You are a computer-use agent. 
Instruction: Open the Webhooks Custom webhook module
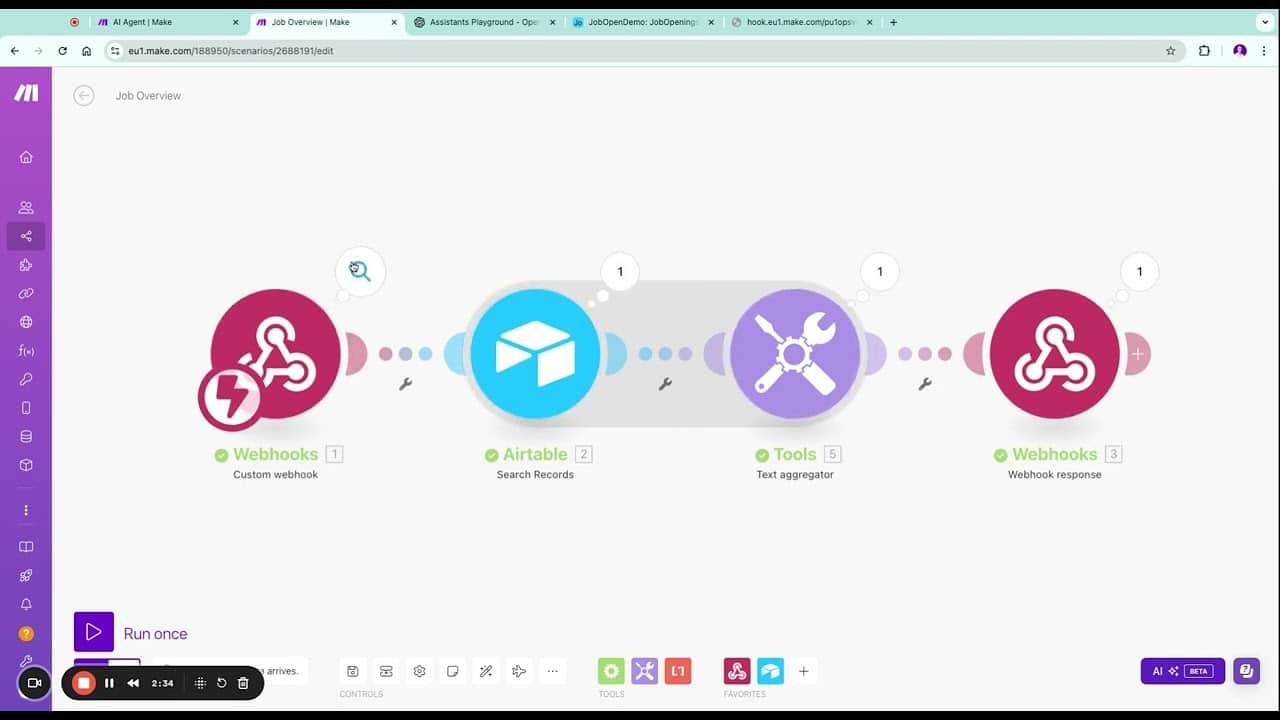point(275,354)
